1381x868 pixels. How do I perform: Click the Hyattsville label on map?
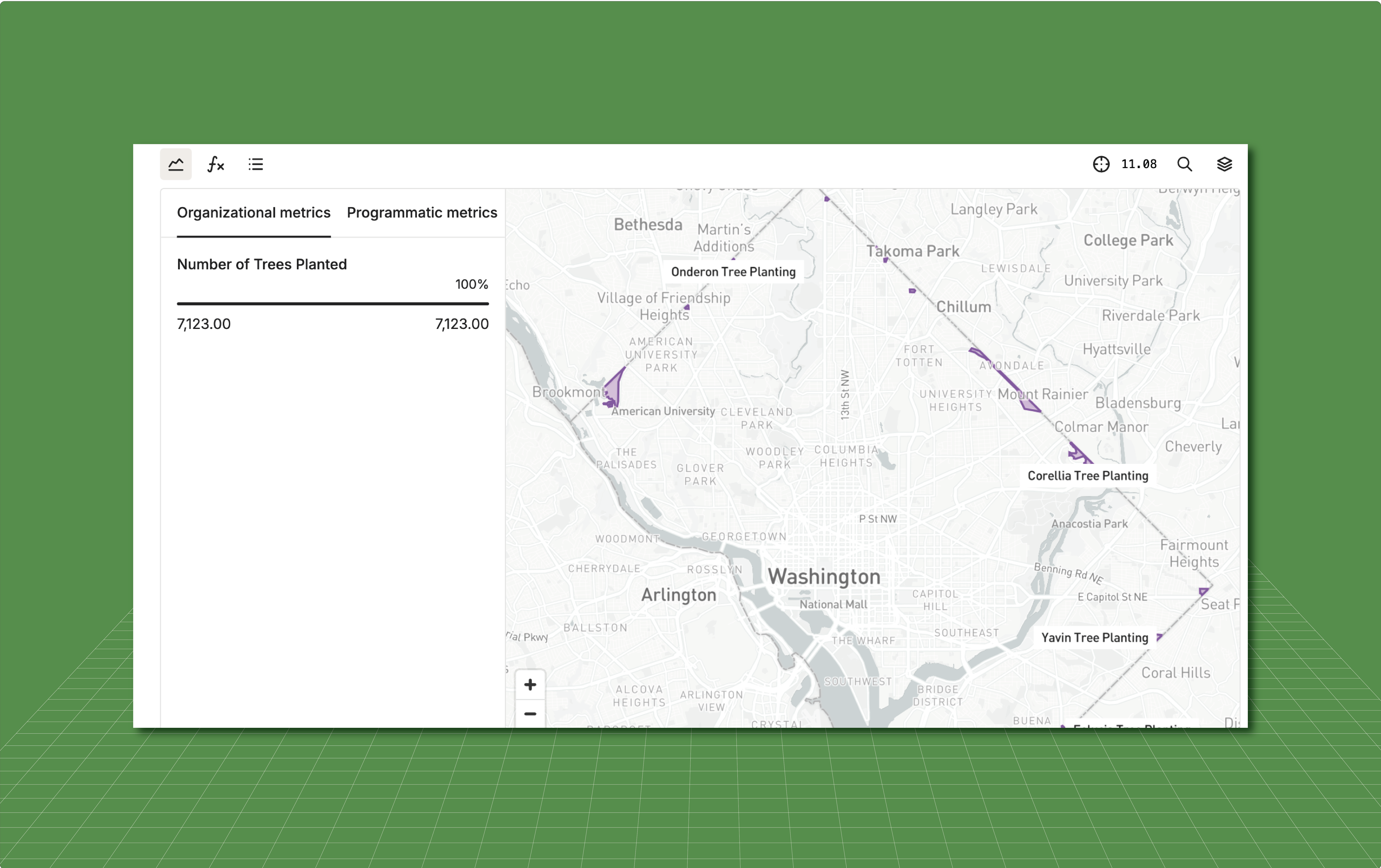tap(1117, 349)
